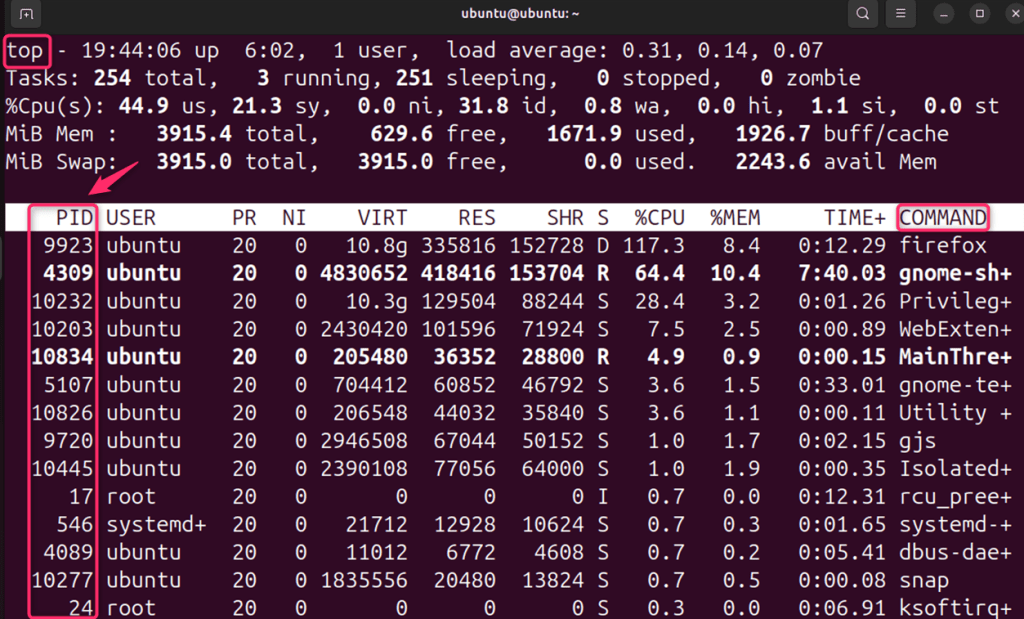Select the gnome-sh+ process row
Image resolution: width=1024 pixels, height=619 pixels.
(x=500, y=273)
